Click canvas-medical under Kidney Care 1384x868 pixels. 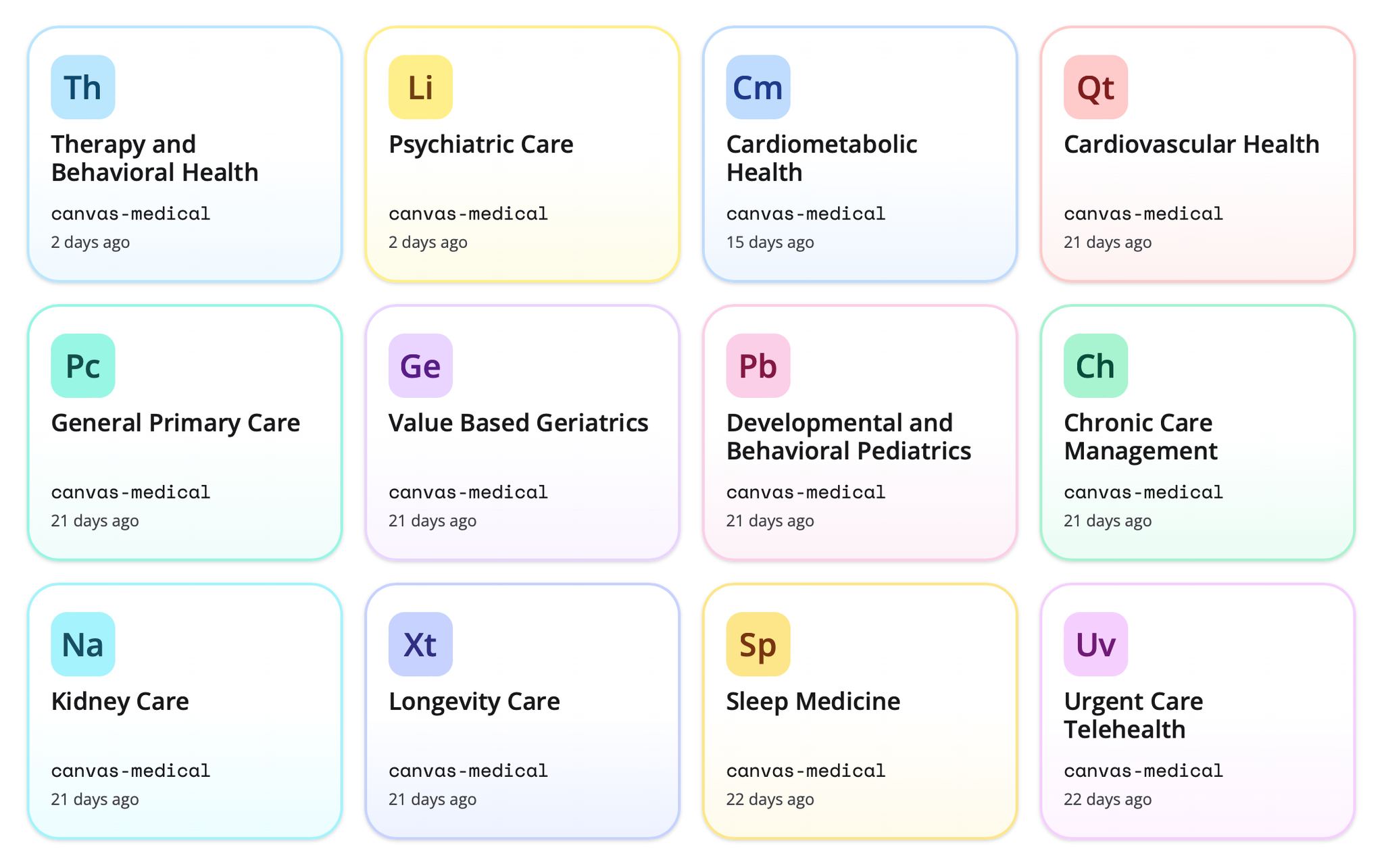(x=131, y=771)
